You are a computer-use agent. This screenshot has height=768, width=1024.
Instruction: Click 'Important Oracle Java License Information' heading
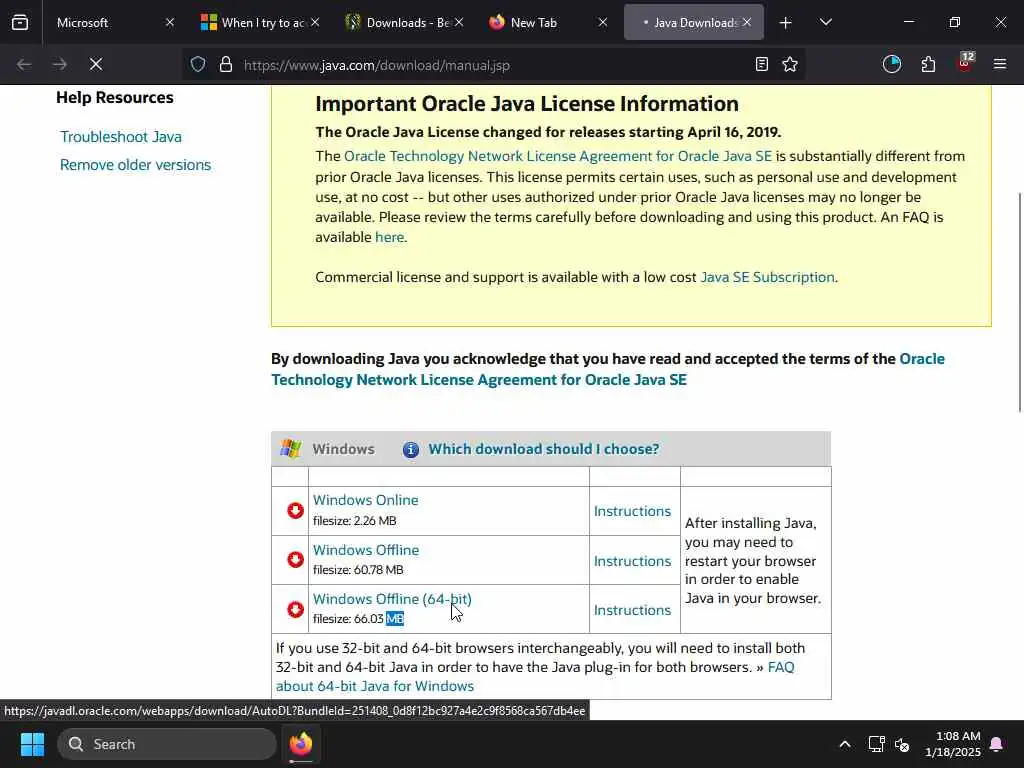point(527,103)
